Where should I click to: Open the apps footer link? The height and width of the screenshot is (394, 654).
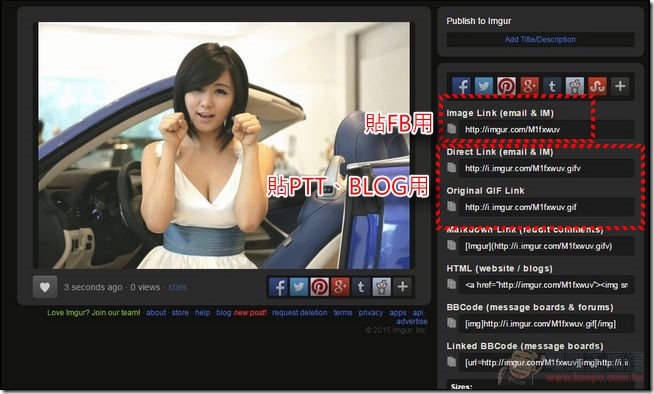pyautogui.click(x=398, y=313)
